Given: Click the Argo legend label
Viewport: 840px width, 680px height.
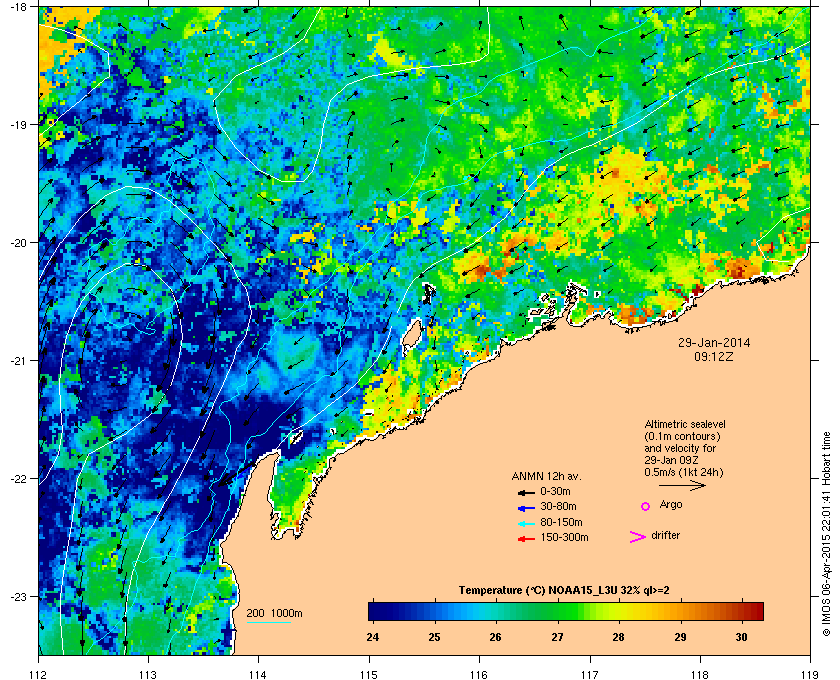Looking at the screenshot, I should pos(671,505).
